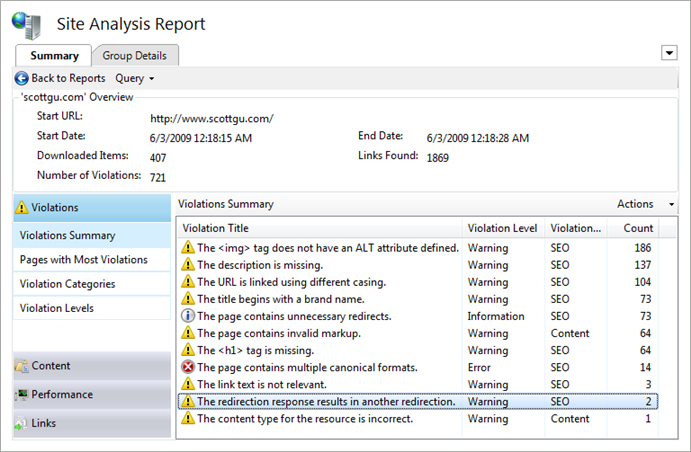This screenshot has width=691, height=452.
Task: Open the Performance section monitor icon
Action: [x=21, y=394]
